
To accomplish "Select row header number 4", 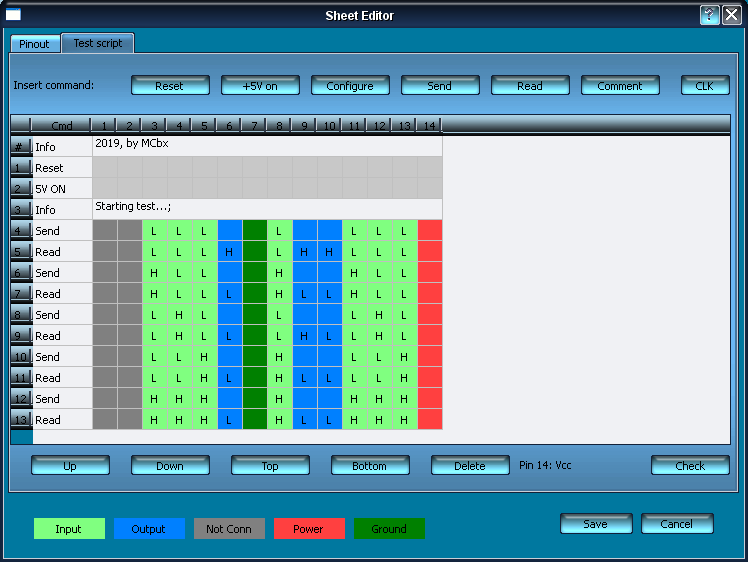I will [x=21, y=231].
